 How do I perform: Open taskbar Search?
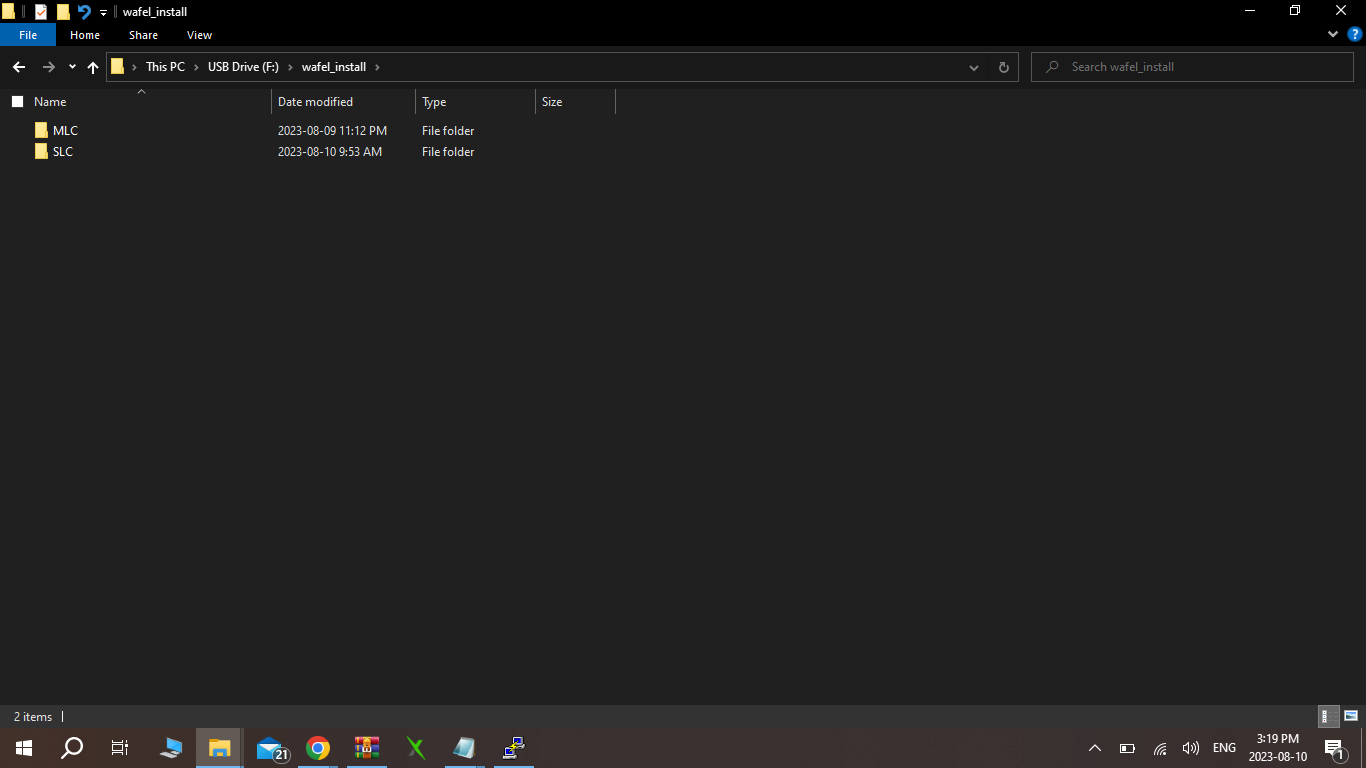(x=72, y=748)
